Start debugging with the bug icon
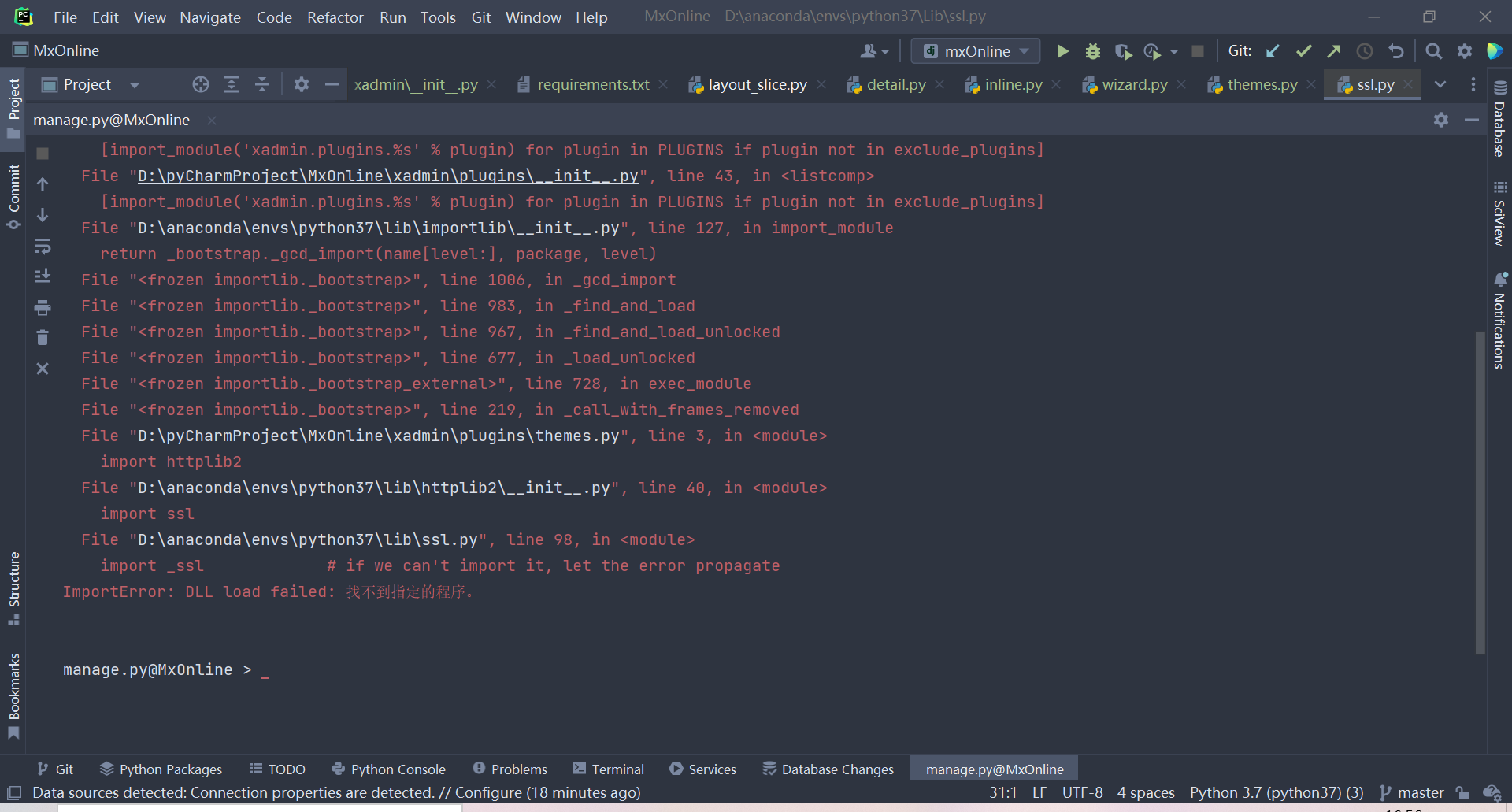Image resolution: width=1512 pixels, height=812 pixels. click(x=1093, y=51)
